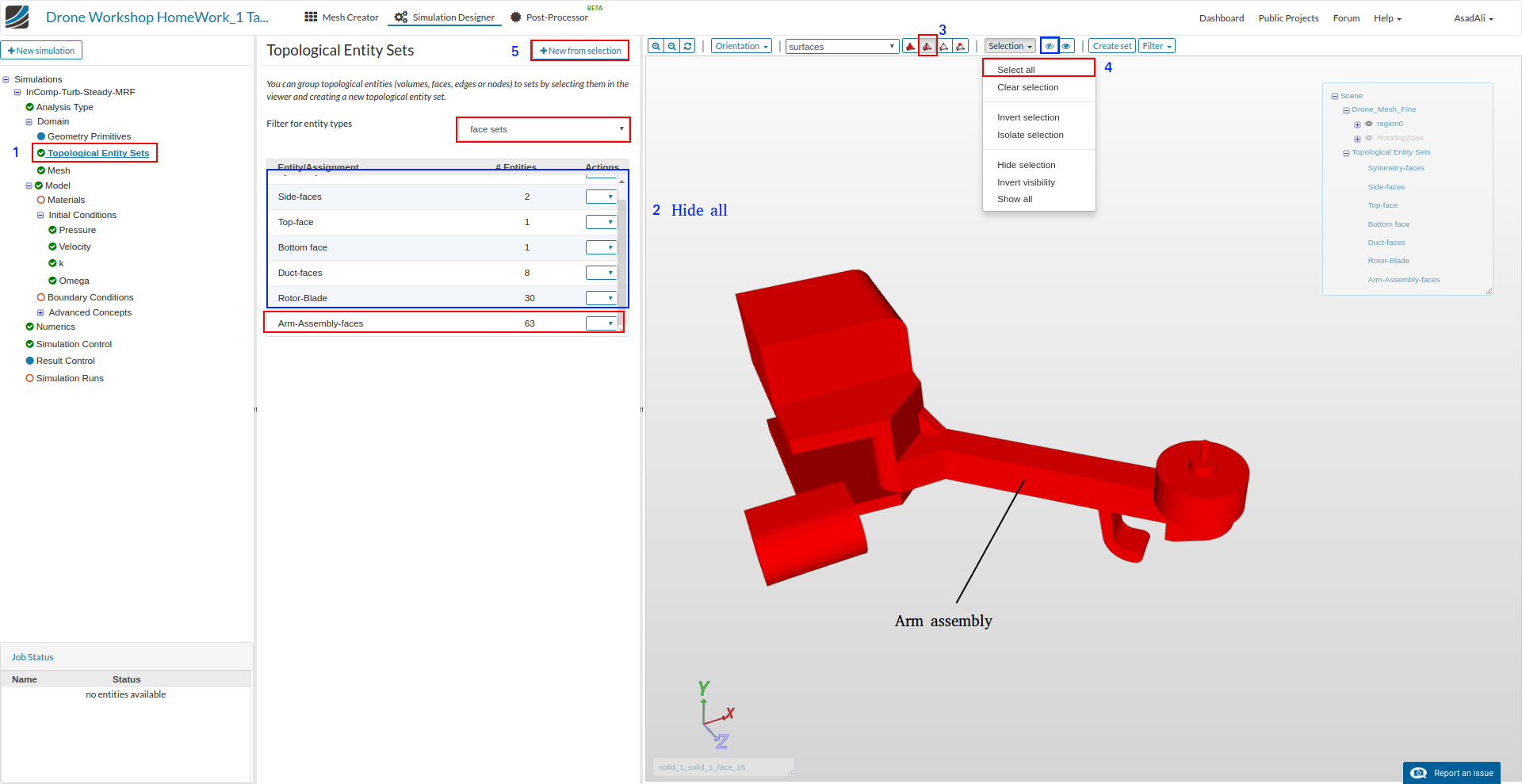Open the Help menu in the top bar
This screenshot has height=784, width=1522.
click(x=1387, y=18)
